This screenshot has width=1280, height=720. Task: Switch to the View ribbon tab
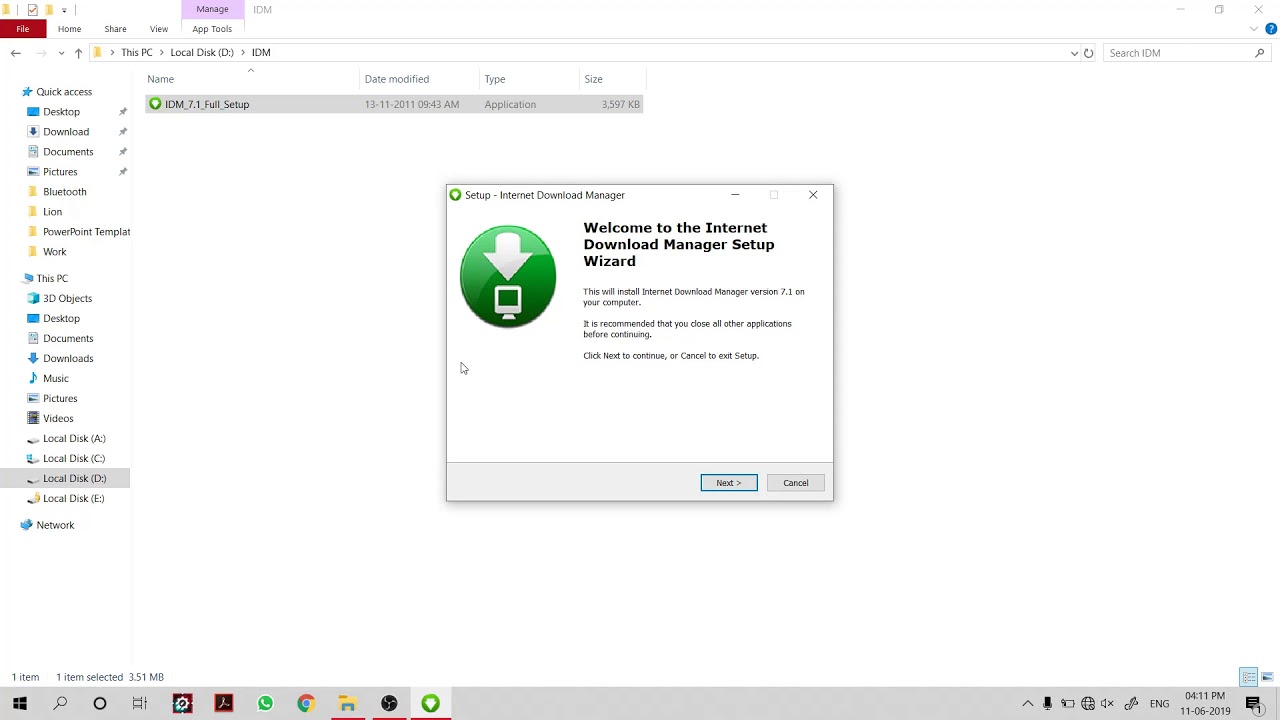coord(159,29)
